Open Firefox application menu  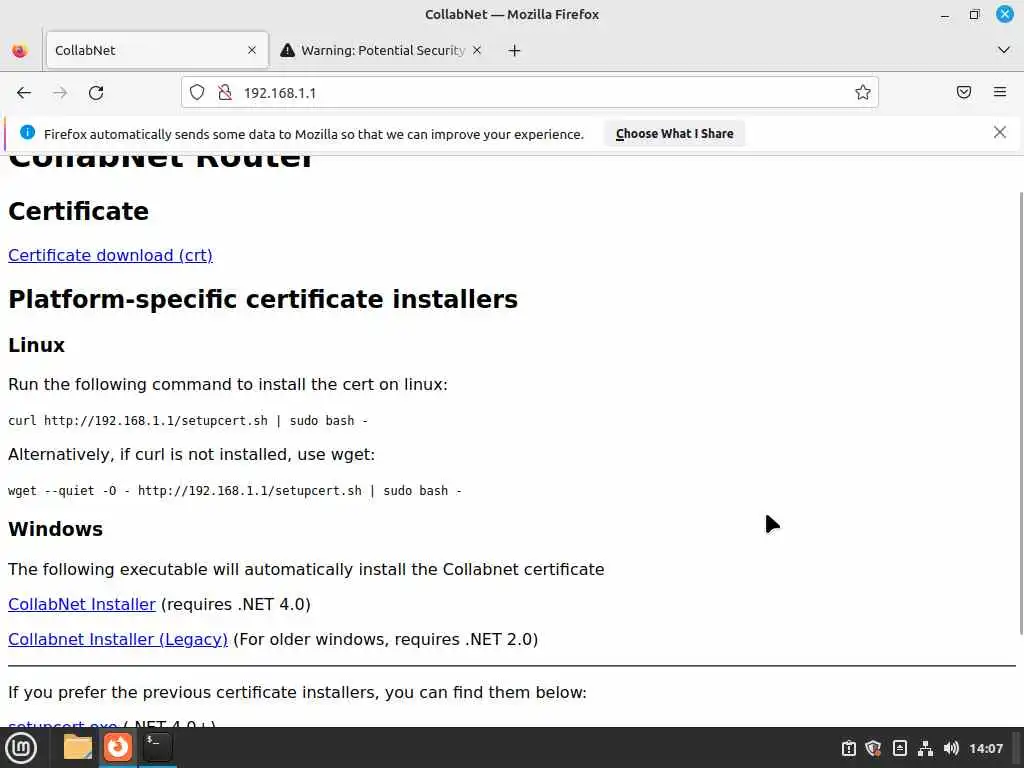(1000, 92)
